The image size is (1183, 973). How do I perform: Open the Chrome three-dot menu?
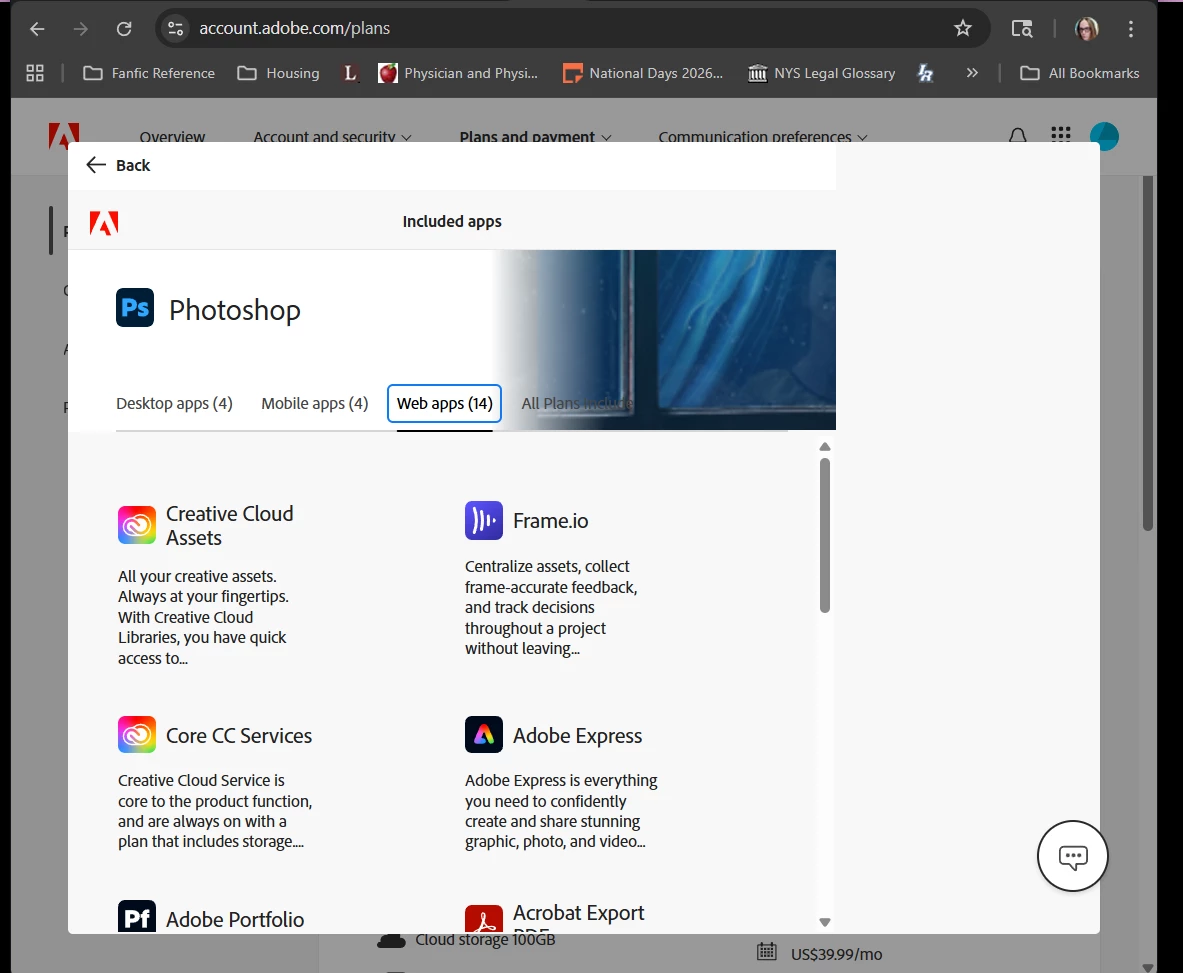pos(1130,29)
